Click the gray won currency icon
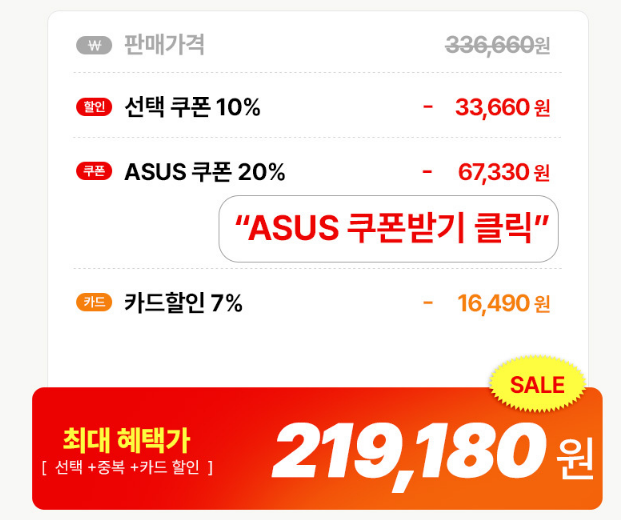 click(94, 45)
